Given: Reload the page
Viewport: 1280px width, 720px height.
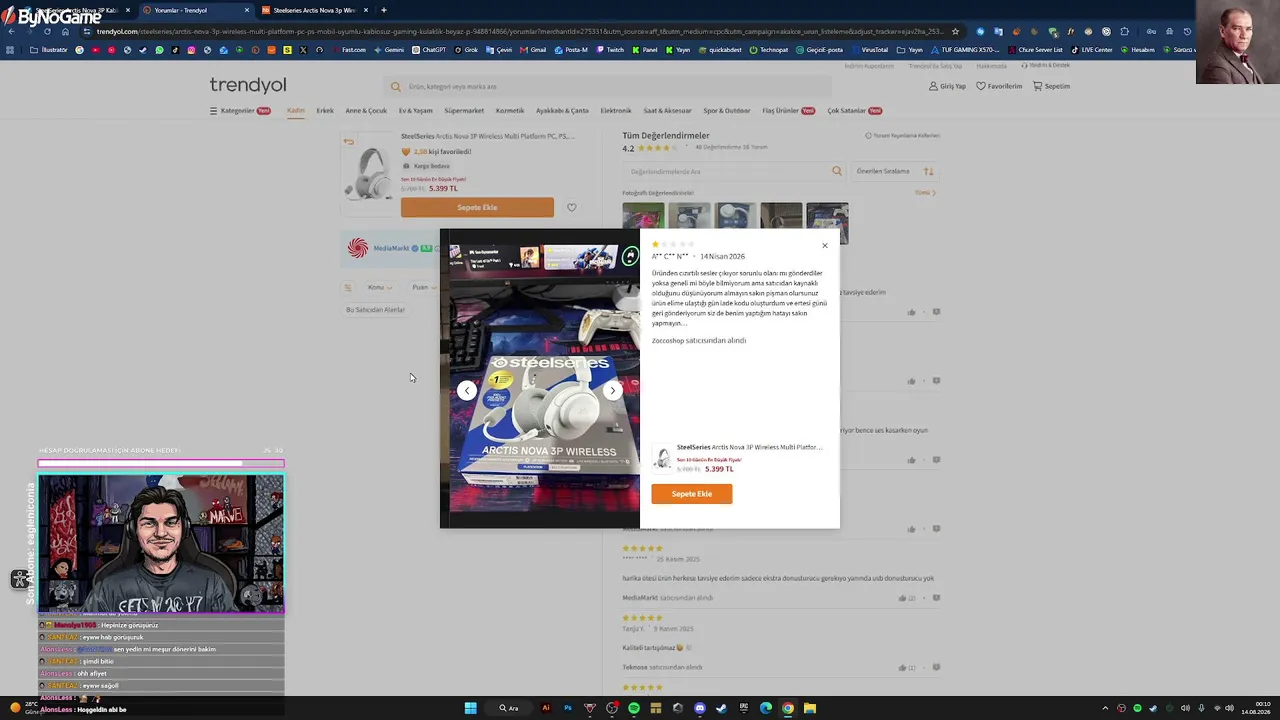Looking at the screenshot, I should (47, 31).
